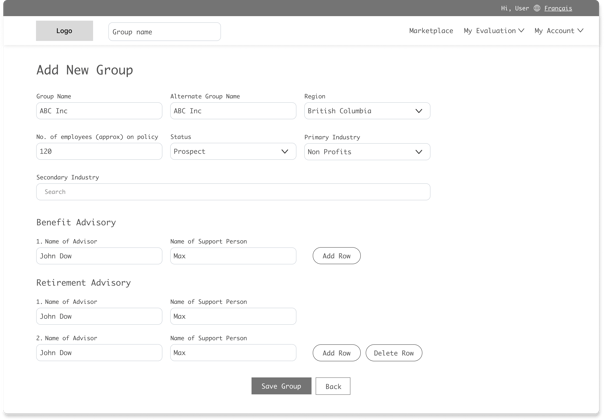Edit Benefit Advisory support person field
The width and height of the screenshot is (604, 420).
click(233, 256)
